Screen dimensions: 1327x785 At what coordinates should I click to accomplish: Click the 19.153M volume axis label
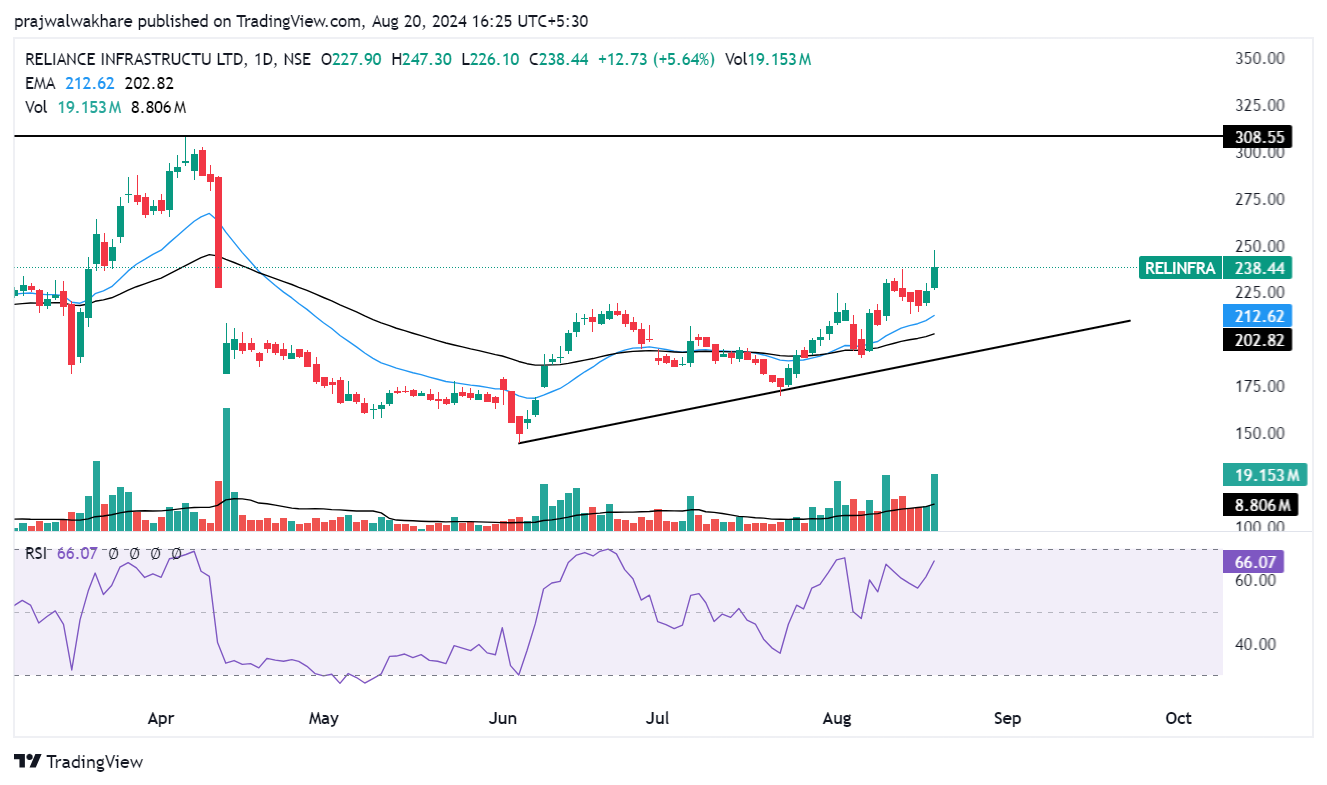[1264, 475]
